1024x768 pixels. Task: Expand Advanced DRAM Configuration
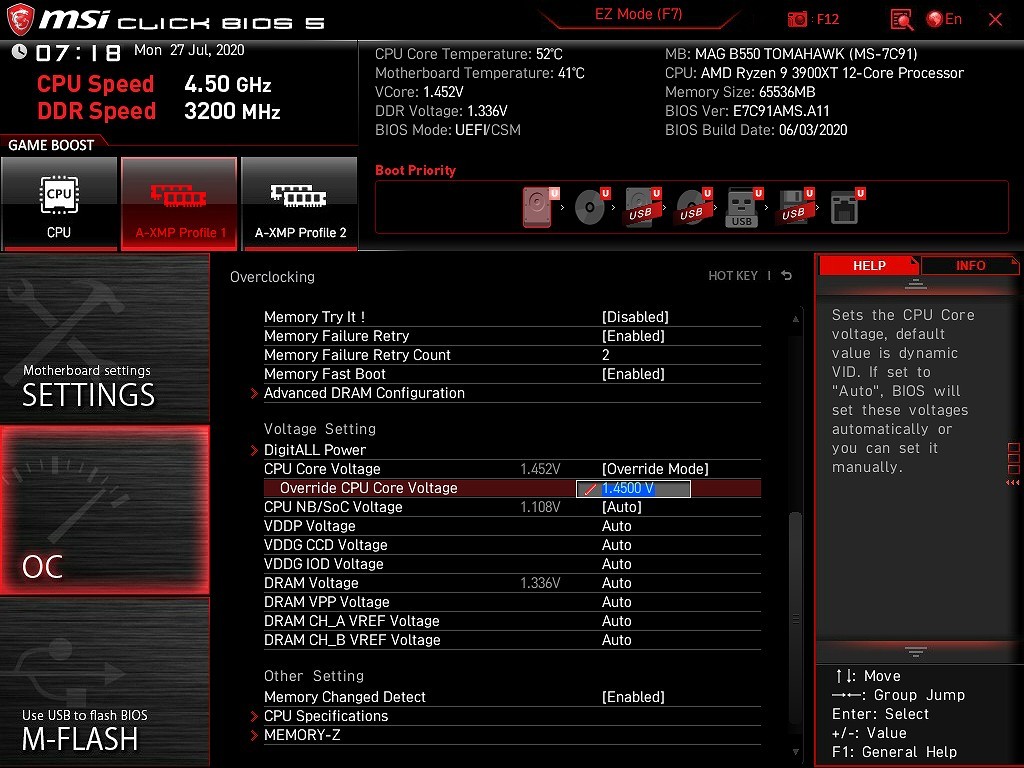364,393
